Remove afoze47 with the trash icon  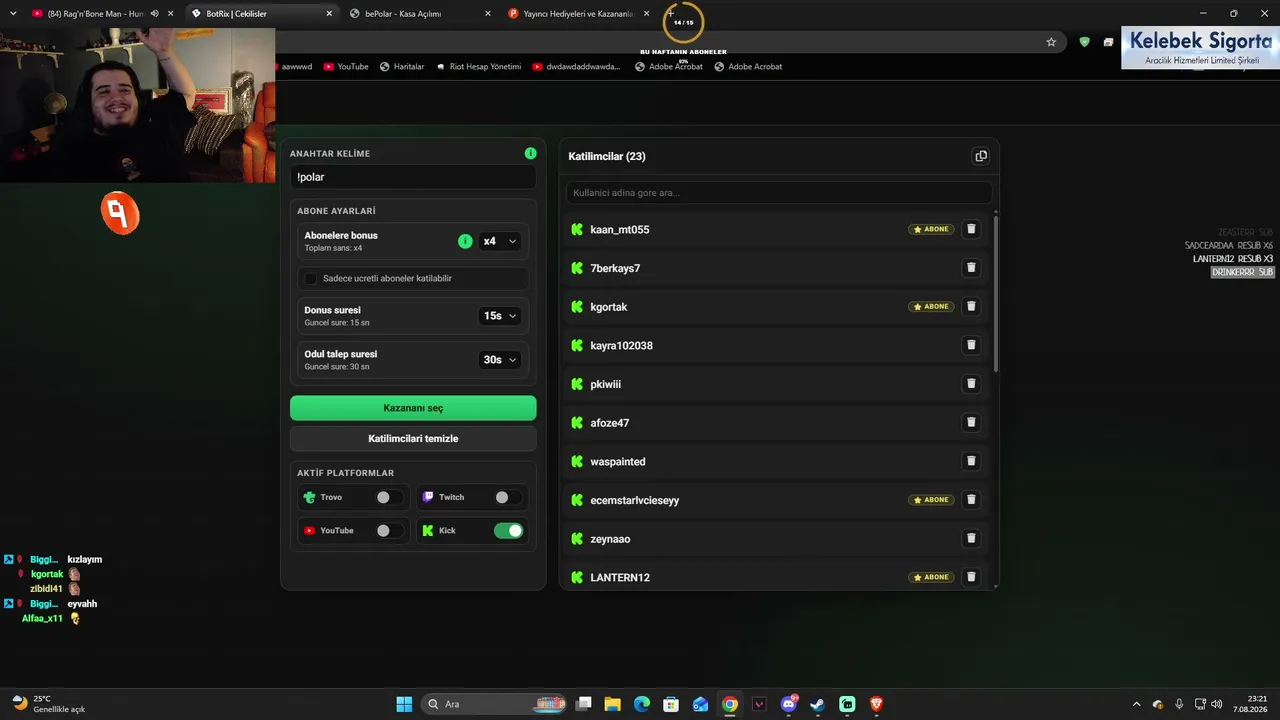(x=970, y=423)
